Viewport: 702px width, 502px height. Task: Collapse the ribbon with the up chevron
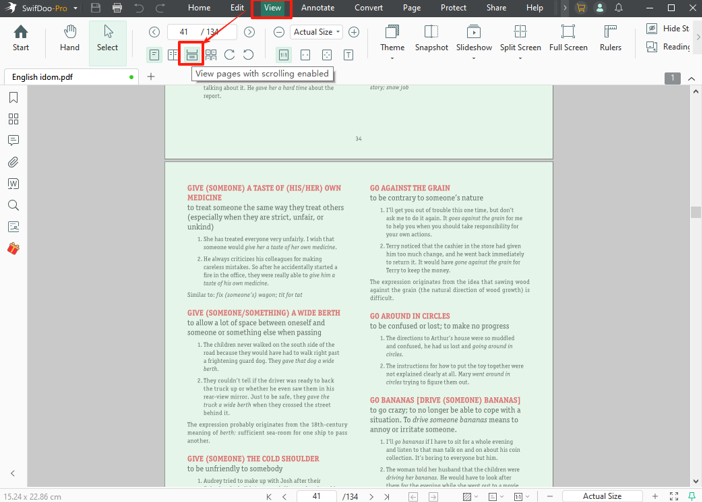coord(692,79)
